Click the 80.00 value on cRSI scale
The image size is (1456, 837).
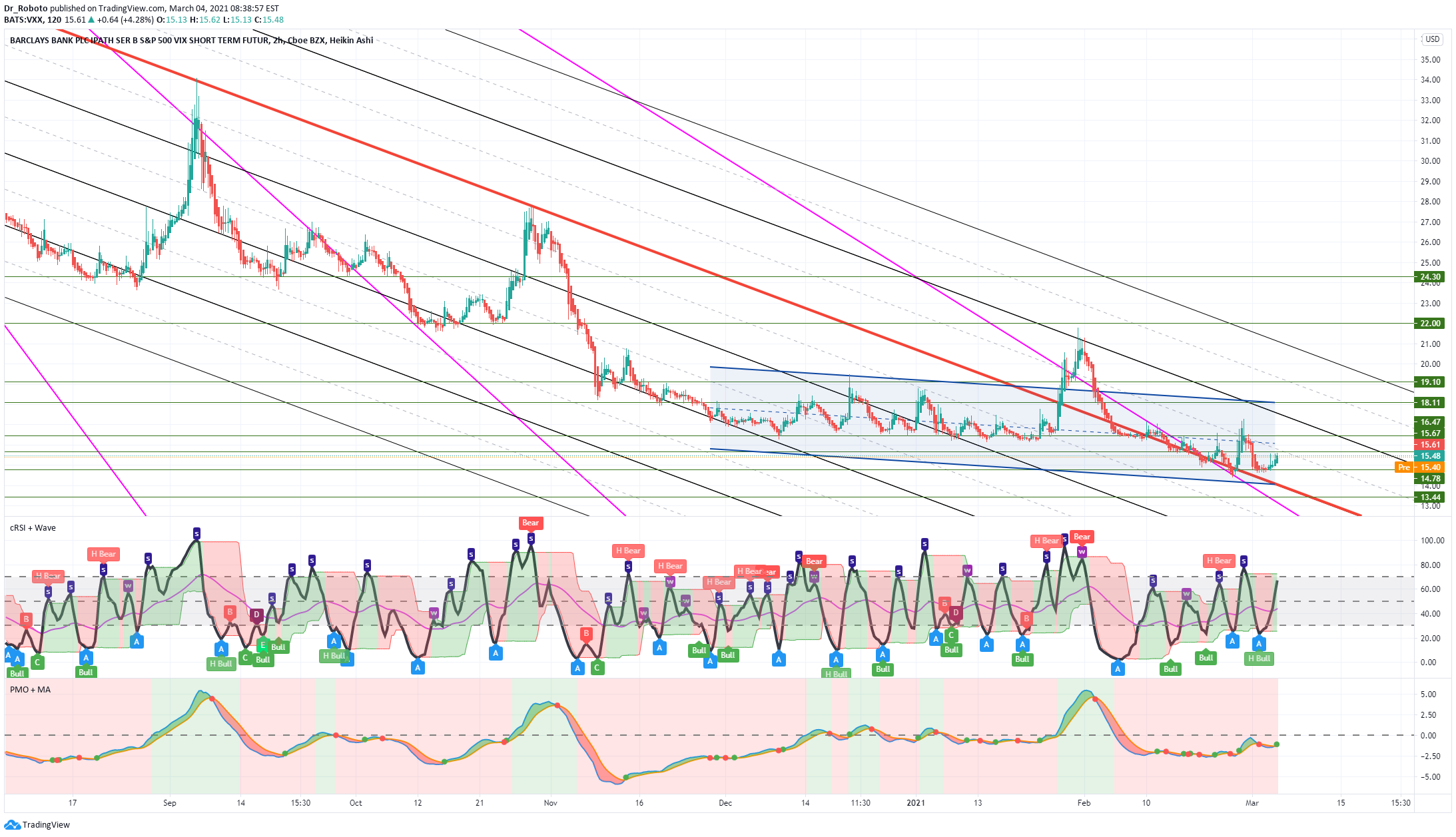pos(1430,565)
